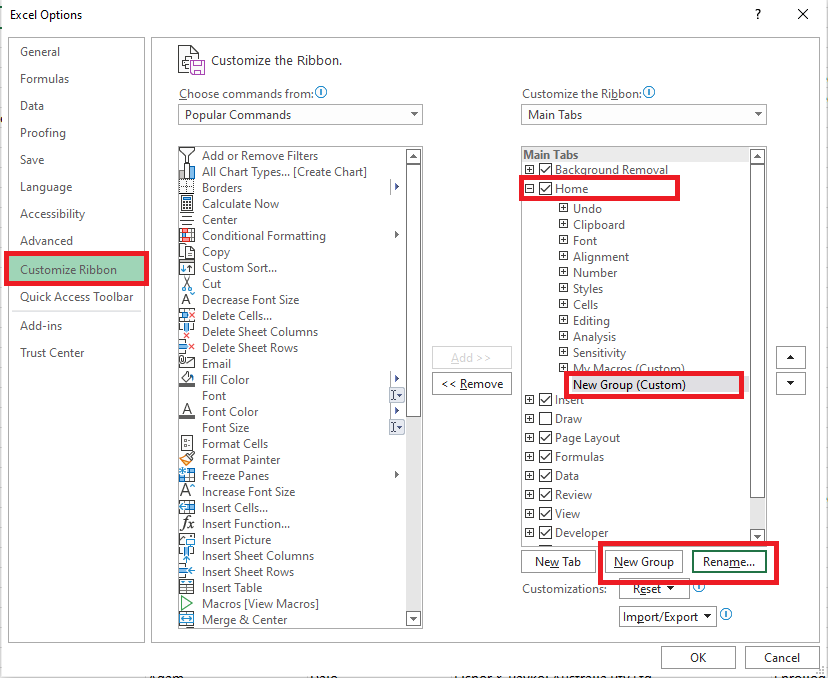Click the Remove button

click(472, 384)
